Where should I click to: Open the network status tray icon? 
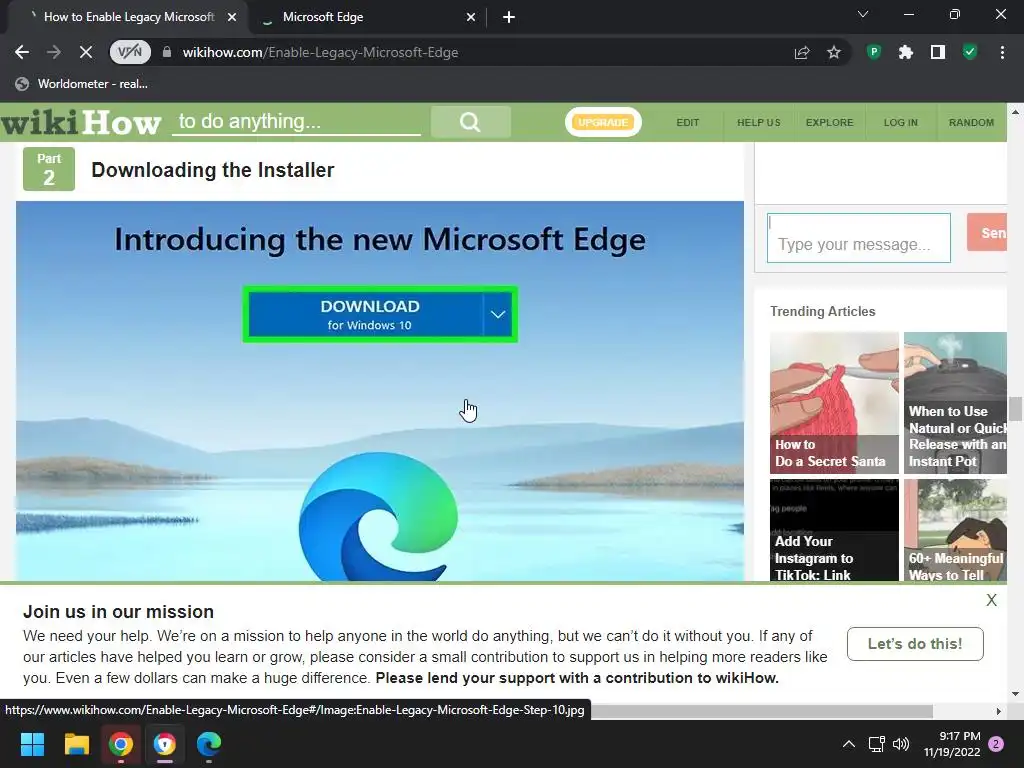876,744
